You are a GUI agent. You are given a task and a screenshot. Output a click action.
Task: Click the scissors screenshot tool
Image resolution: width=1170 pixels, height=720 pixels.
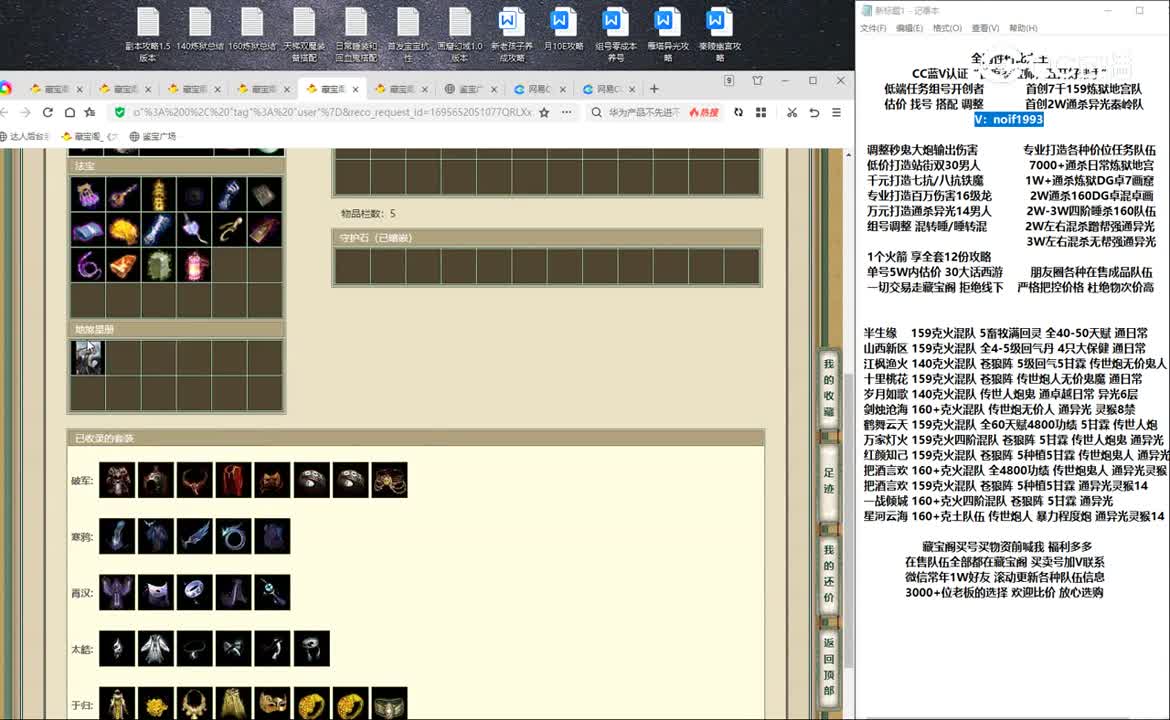pos(792,112)
